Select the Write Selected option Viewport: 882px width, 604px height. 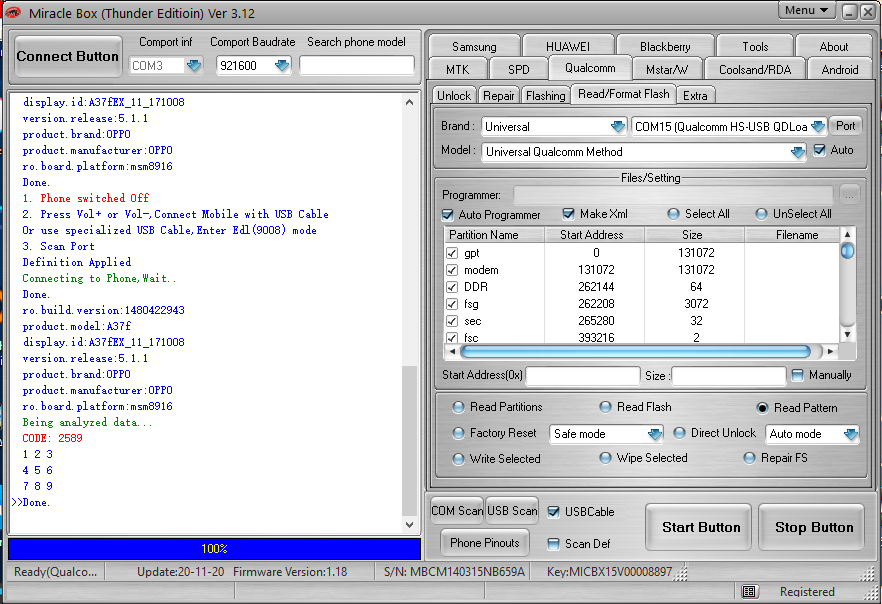coord(458,459)
